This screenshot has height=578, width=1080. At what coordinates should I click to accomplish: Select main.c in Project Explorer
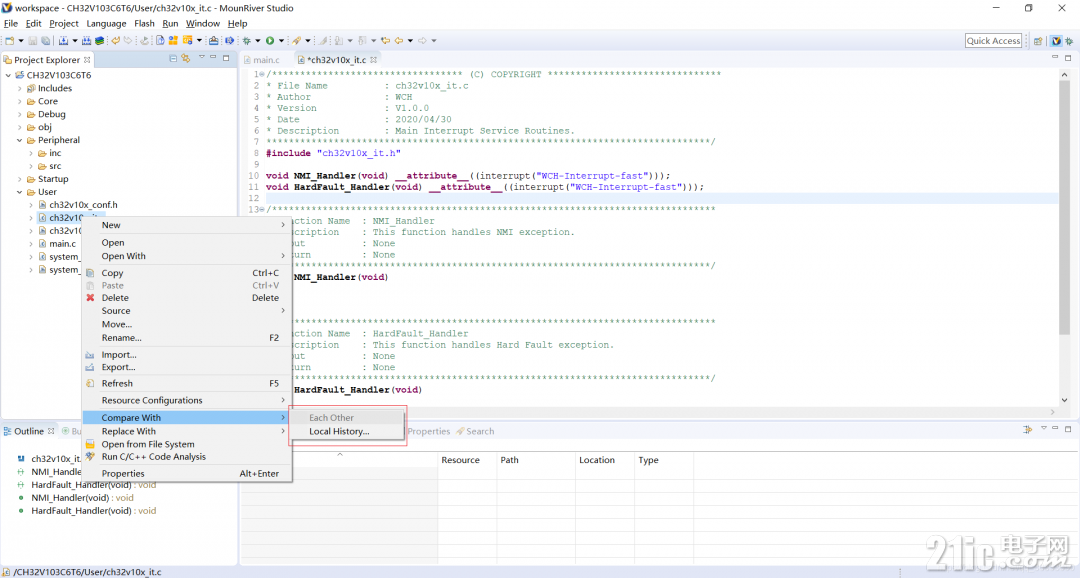coord(63,244)
